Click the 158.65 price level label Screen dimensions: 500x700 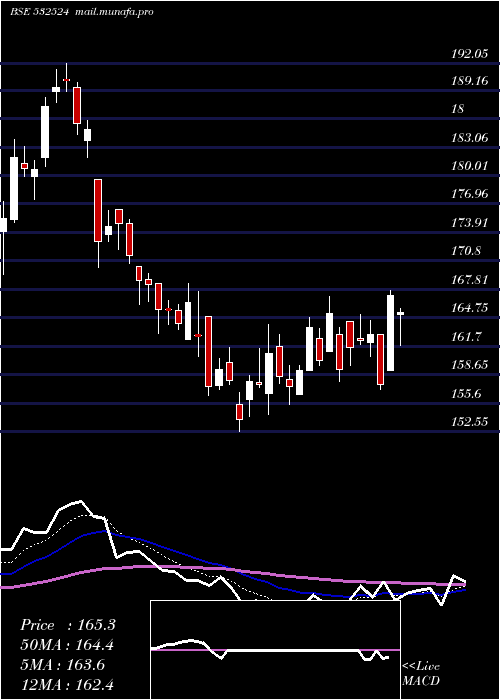point(470,365)
